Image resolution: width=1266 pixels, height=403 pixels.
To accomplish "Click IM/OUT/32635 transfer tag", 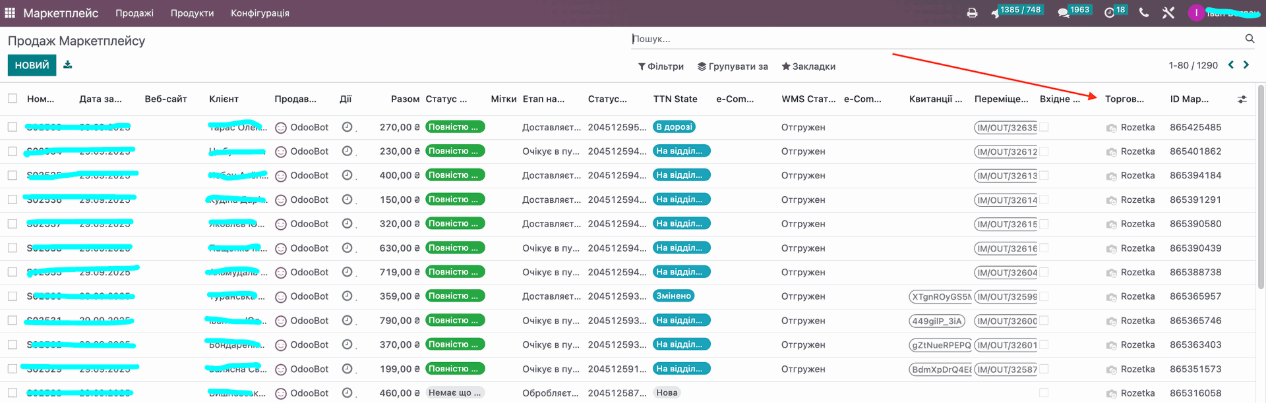I will click(1006, 128).
